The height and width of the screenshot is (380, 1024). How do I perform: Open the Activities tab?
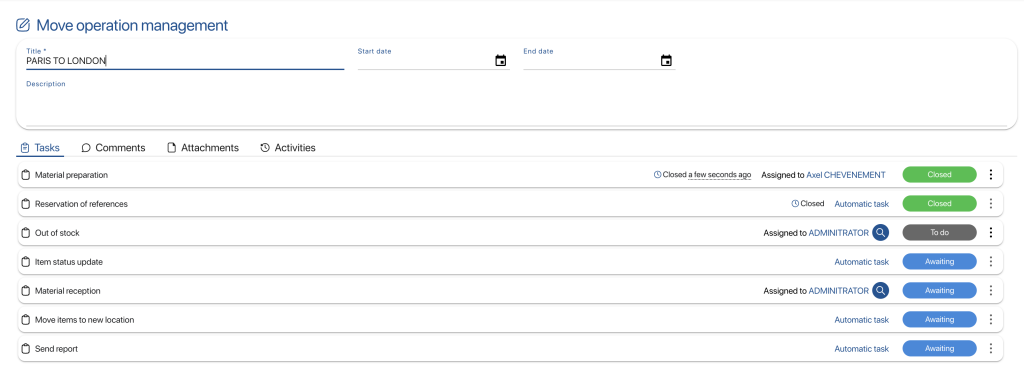pyautogui.click(x=287, y=148)
